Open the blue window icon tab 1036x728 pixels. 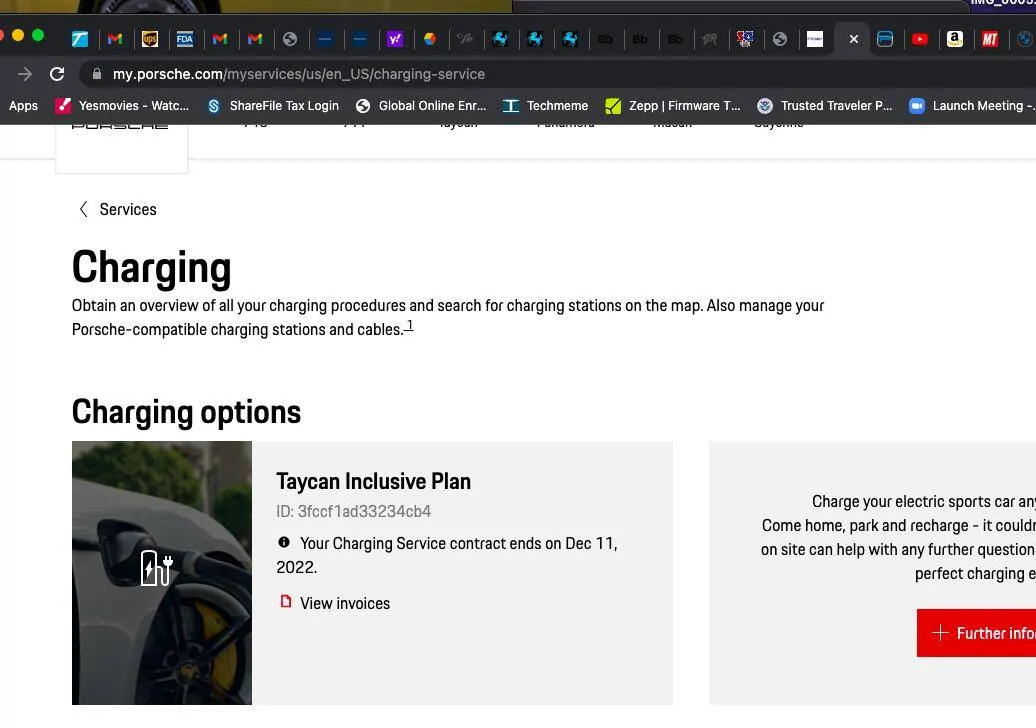point(885,39)
